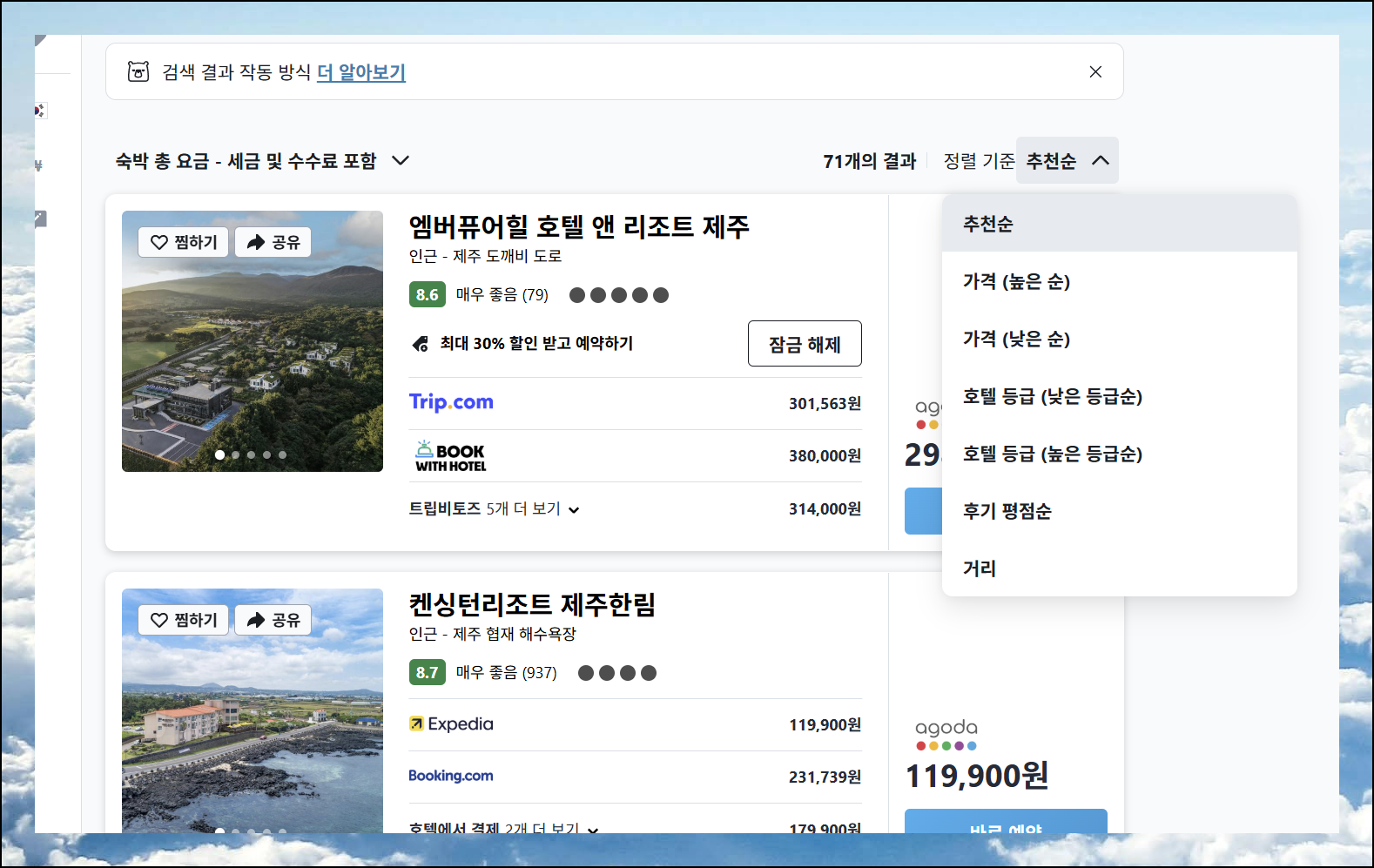Open the 더 알아보기 link

tap(361, 72)
